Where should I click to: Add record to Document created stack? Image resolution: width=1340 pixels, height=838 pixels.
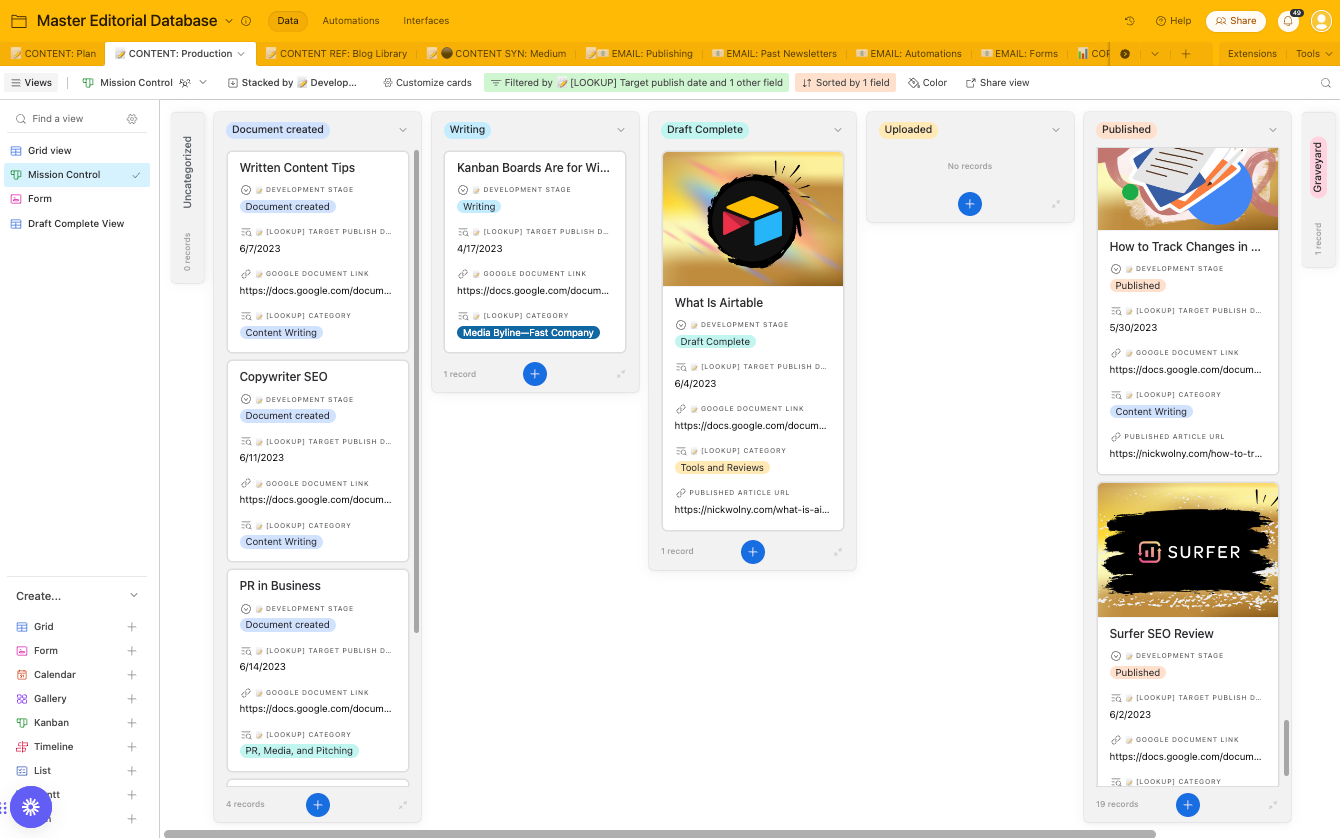point(318,804)
